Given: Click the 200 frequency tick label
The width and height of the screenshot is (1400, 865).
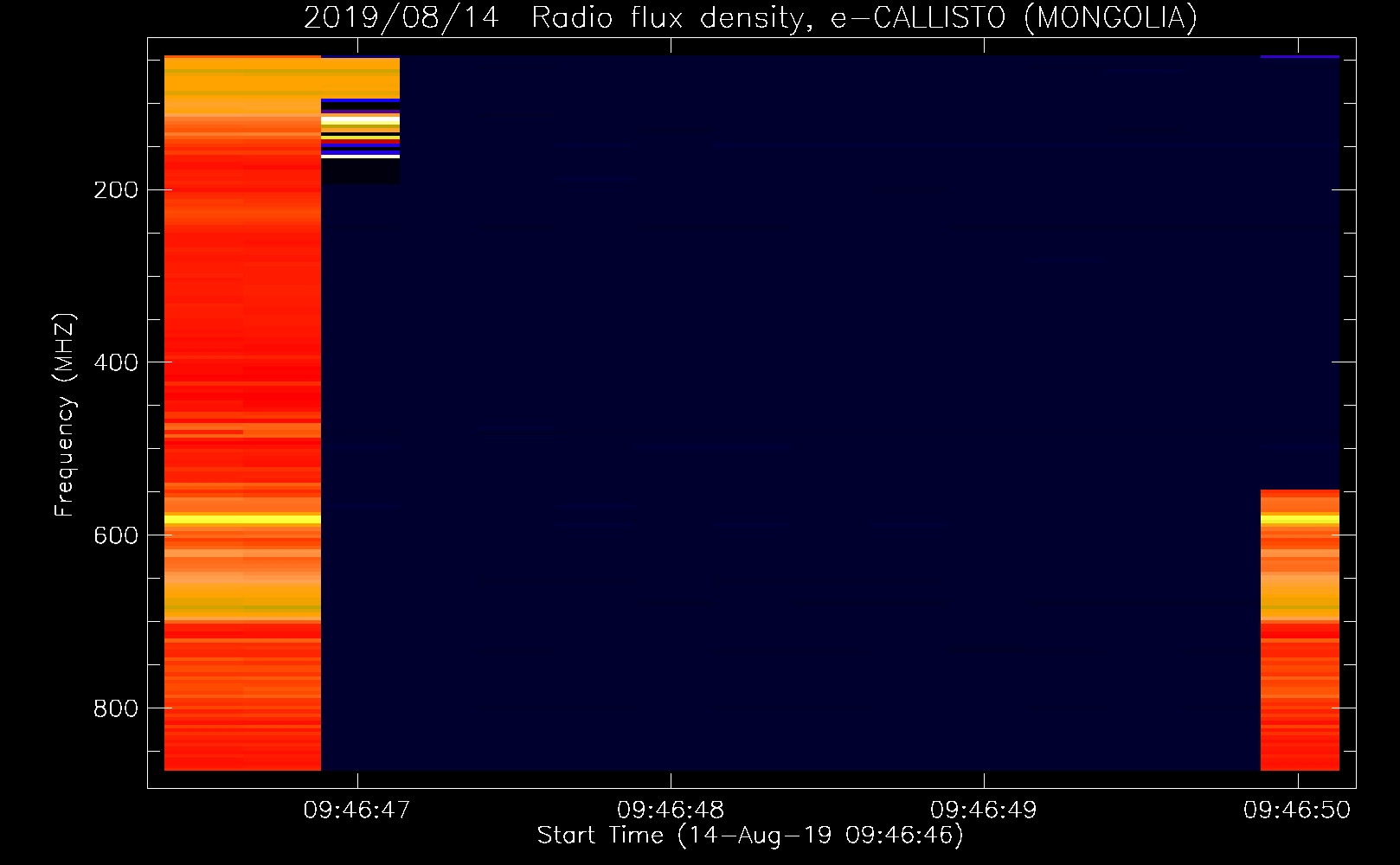Looking at the screenshot, I should pos(116,190).
